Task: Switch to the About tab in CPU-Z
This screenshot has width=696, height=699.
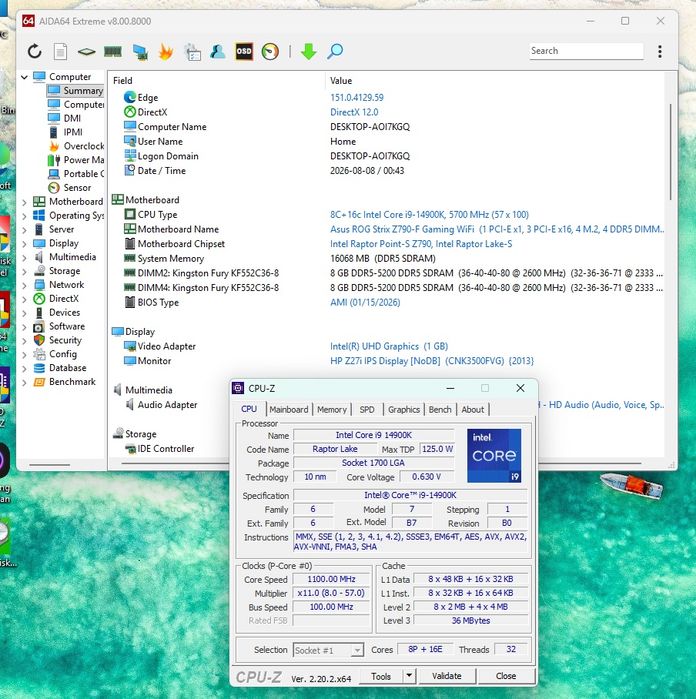Action: click(x=472, y=409)
